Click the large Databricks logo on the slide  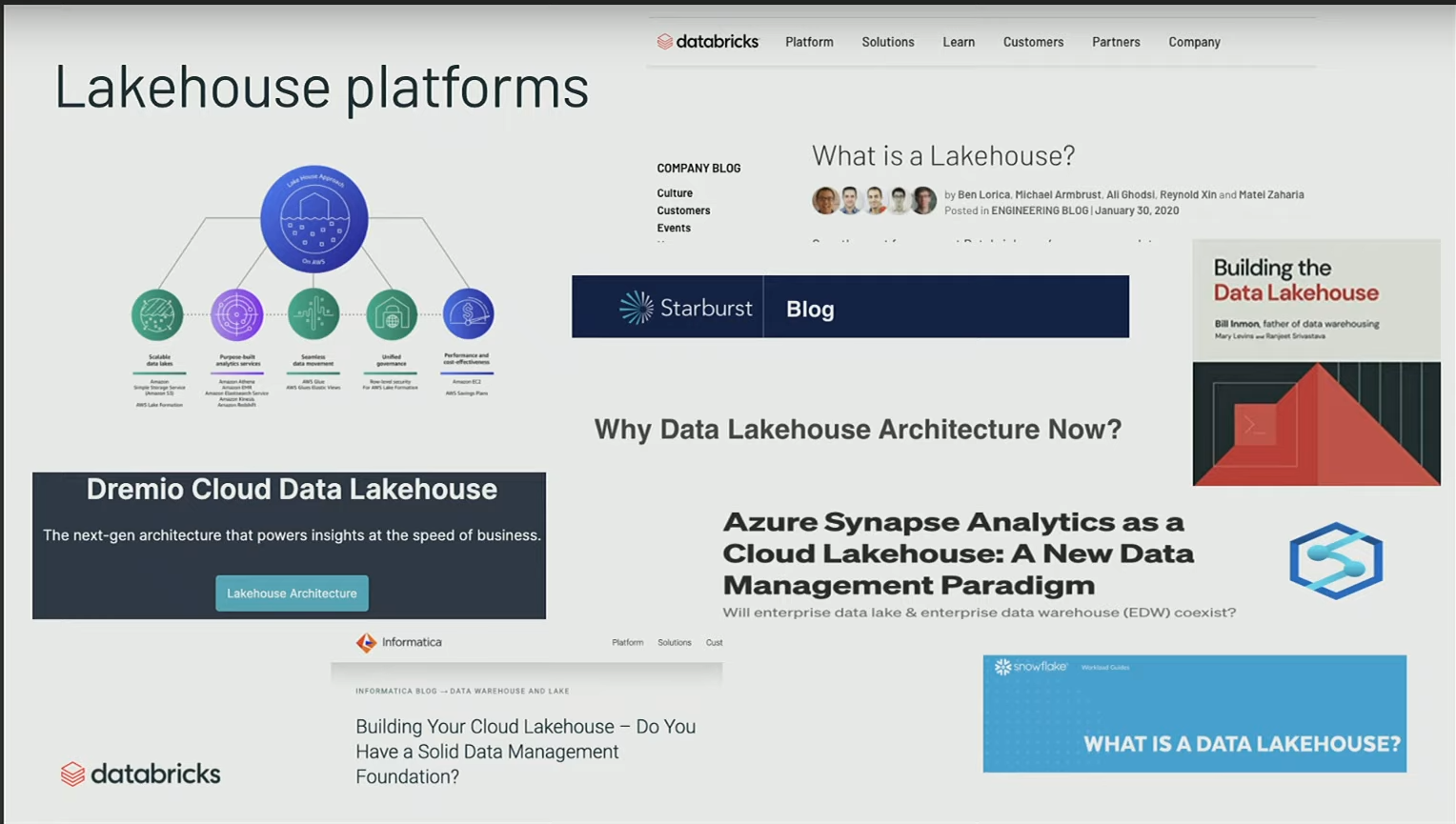pyautogui.click(x=140, y=774)
